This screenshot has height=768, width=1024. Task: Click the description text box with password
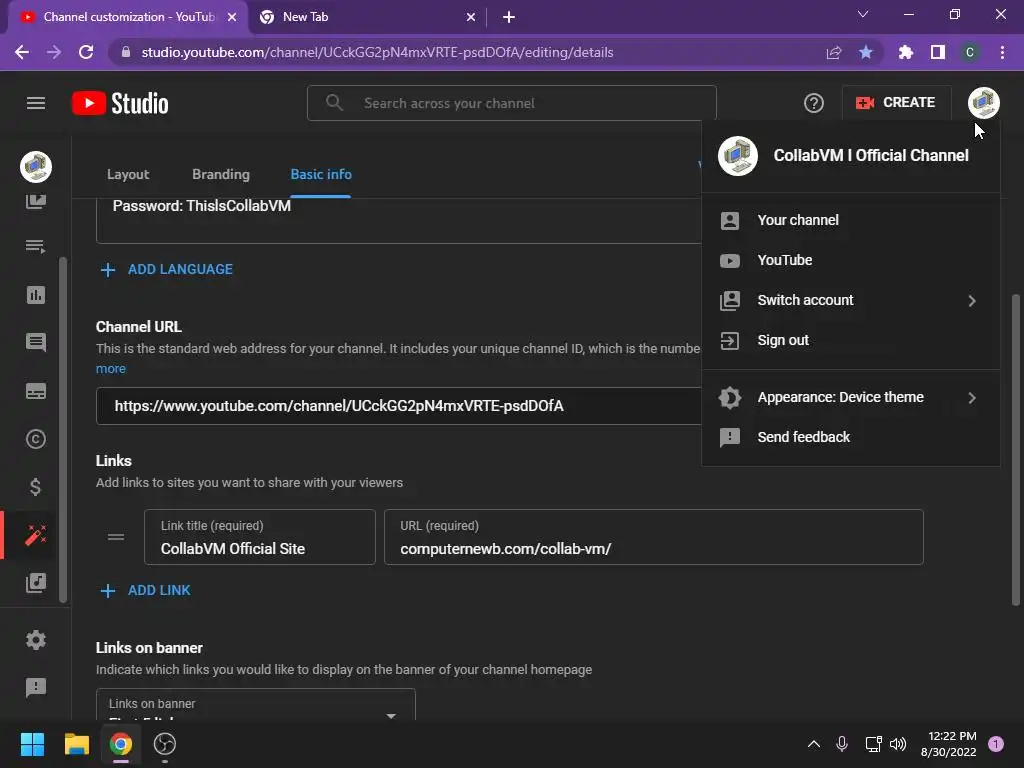click(x=398, y=221)
